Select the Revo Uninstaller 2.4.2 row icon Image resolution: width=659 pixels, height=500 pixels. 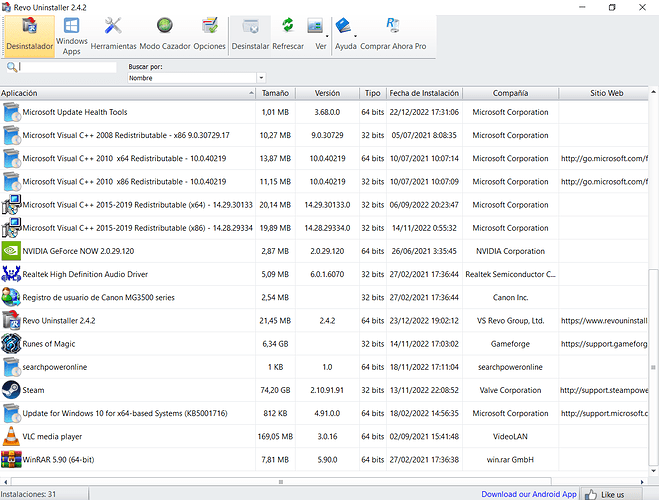pos(11,320)
